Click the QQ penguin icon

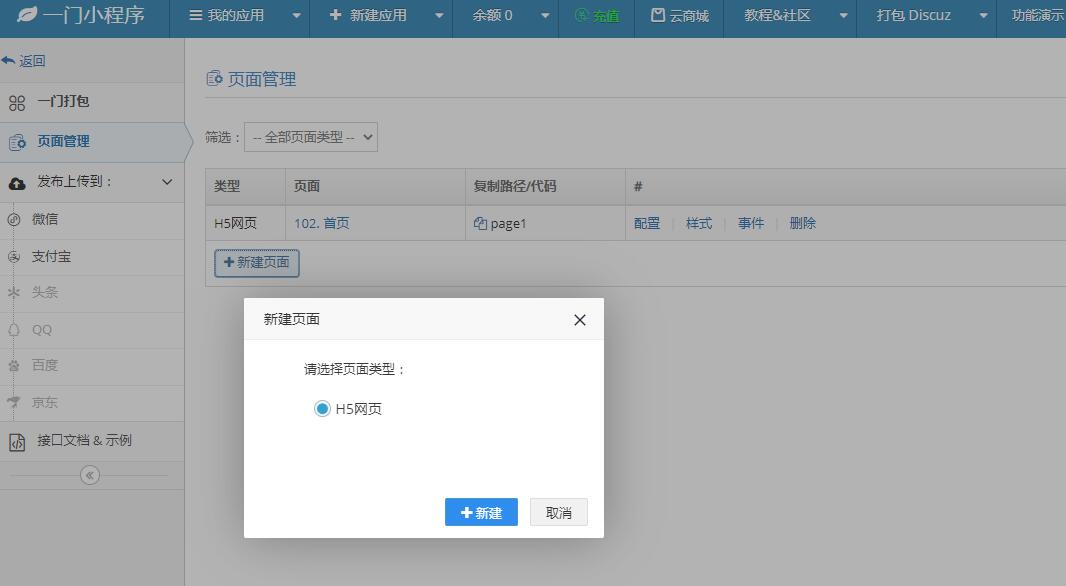click(14, 330)
